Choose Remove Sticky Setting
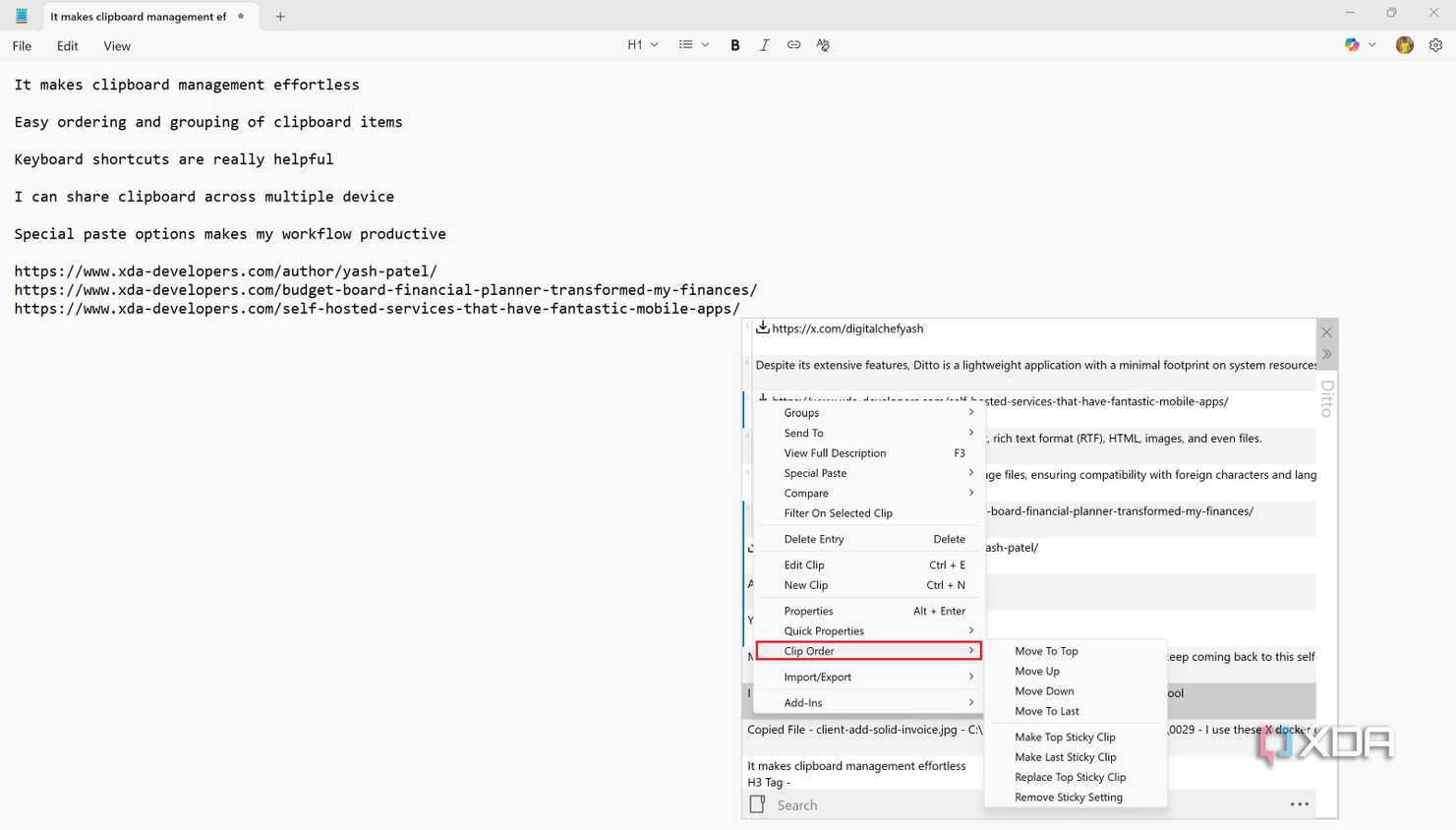The width and height of the screenshot is (1456, 830). pos(1076,798)
